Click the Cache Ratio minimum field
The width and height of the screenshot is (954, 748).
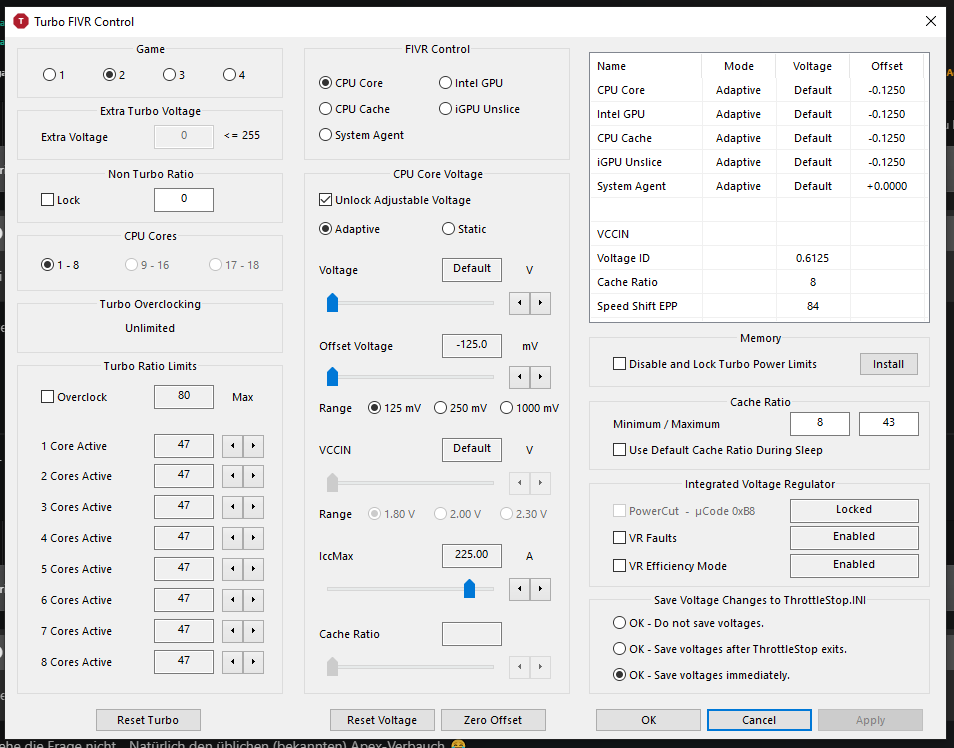pyautogui.click(x=820, y=424)
